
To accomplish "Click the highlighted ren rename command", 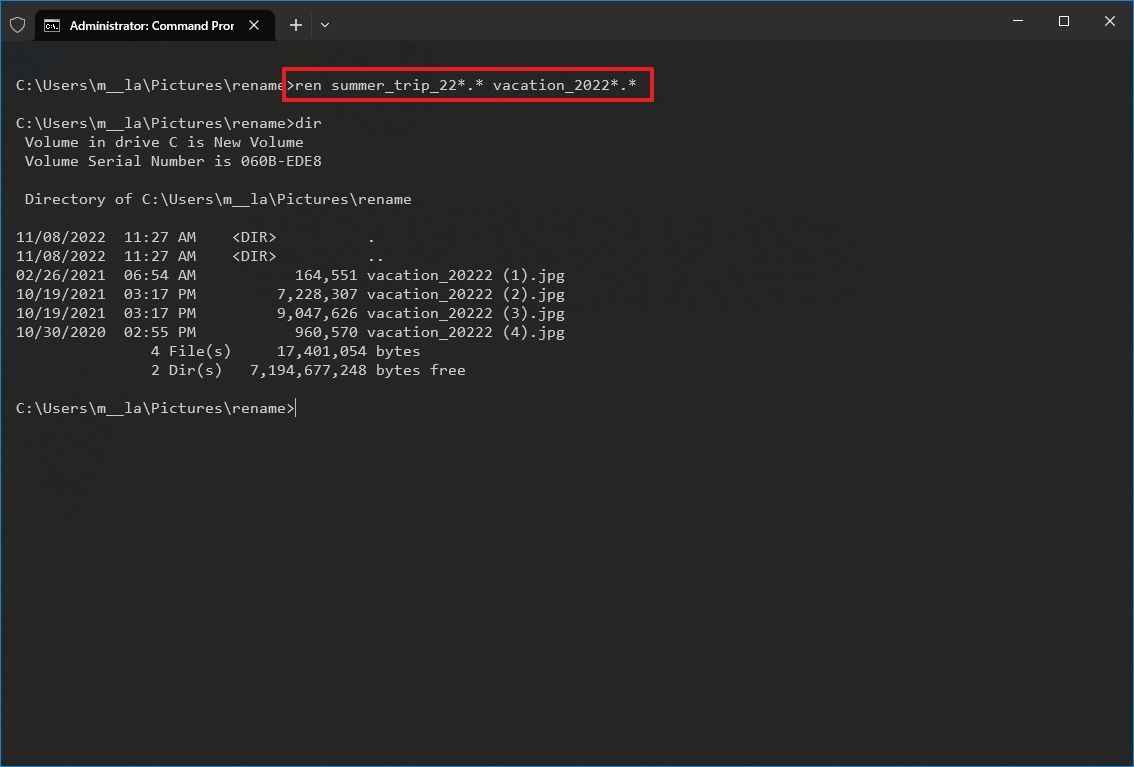I will pos(466,85).
